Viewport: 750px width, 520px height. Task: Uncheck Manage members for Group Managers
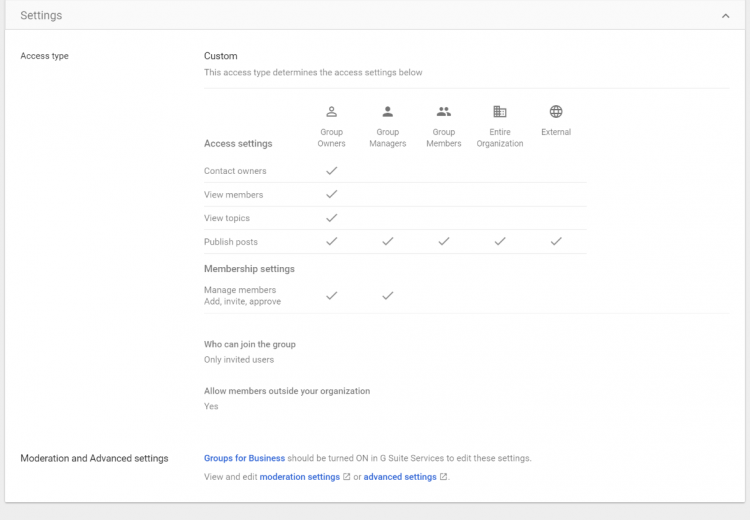coord(388,295)
